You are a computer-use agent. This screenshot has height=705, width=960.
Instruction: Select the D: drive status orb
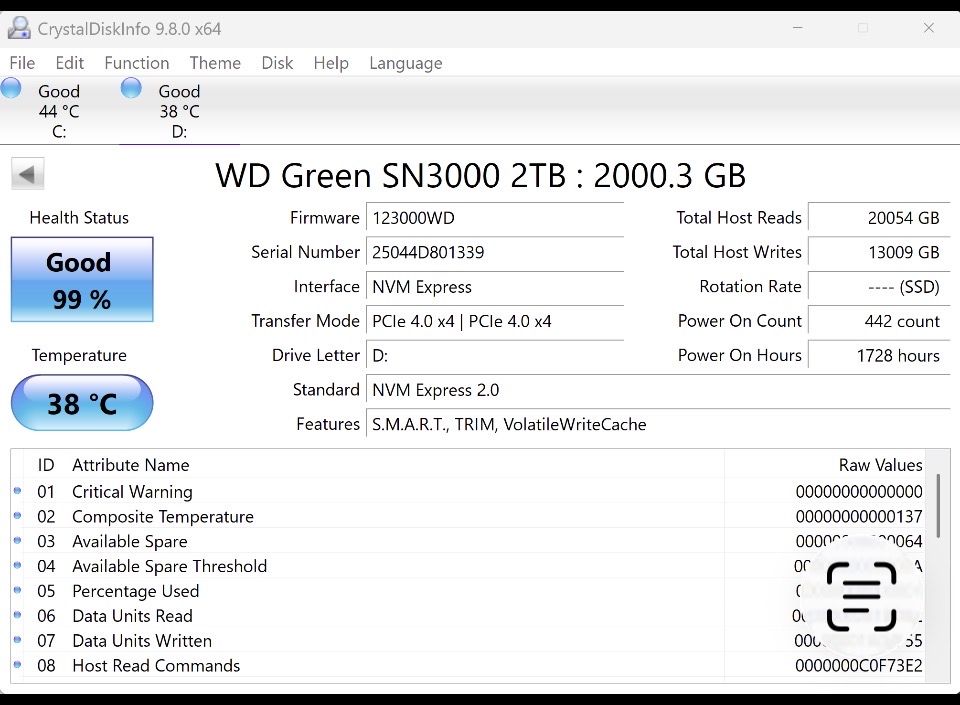131,89
